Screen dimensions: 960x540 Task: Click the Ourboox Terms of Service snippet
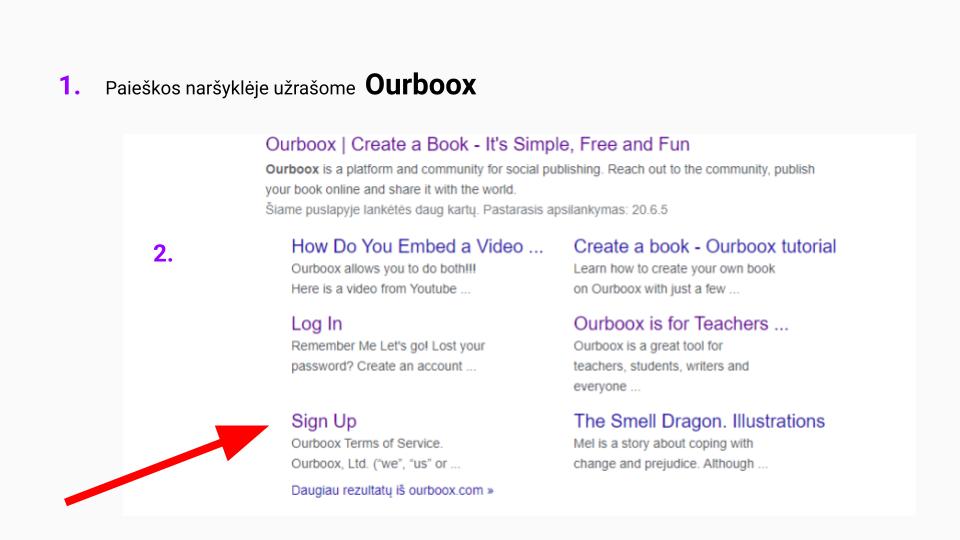pyautogui.click(x=366, y=443)
